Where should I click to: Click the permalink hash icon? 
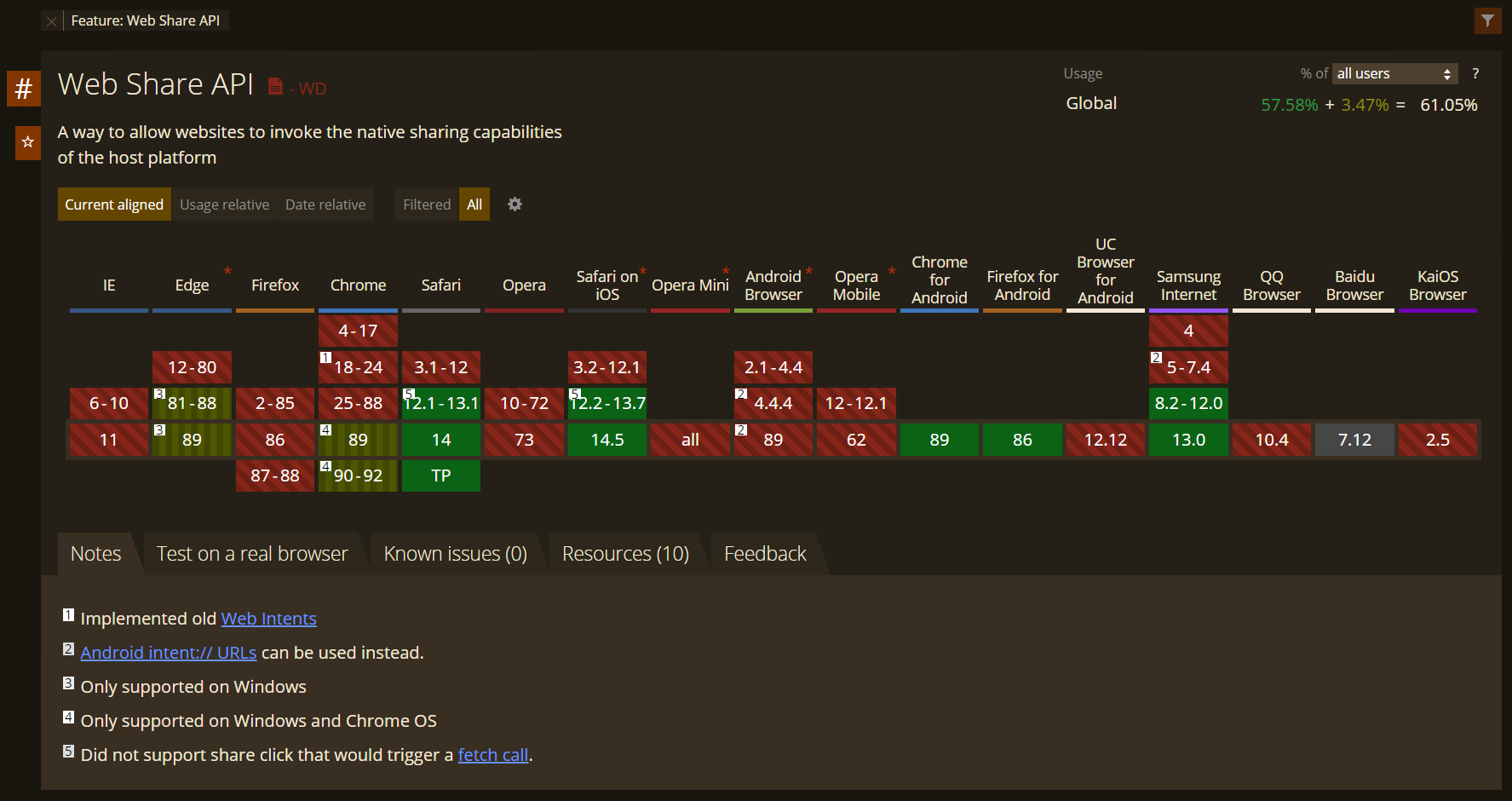pyautogui.click(x=23, y=89)
